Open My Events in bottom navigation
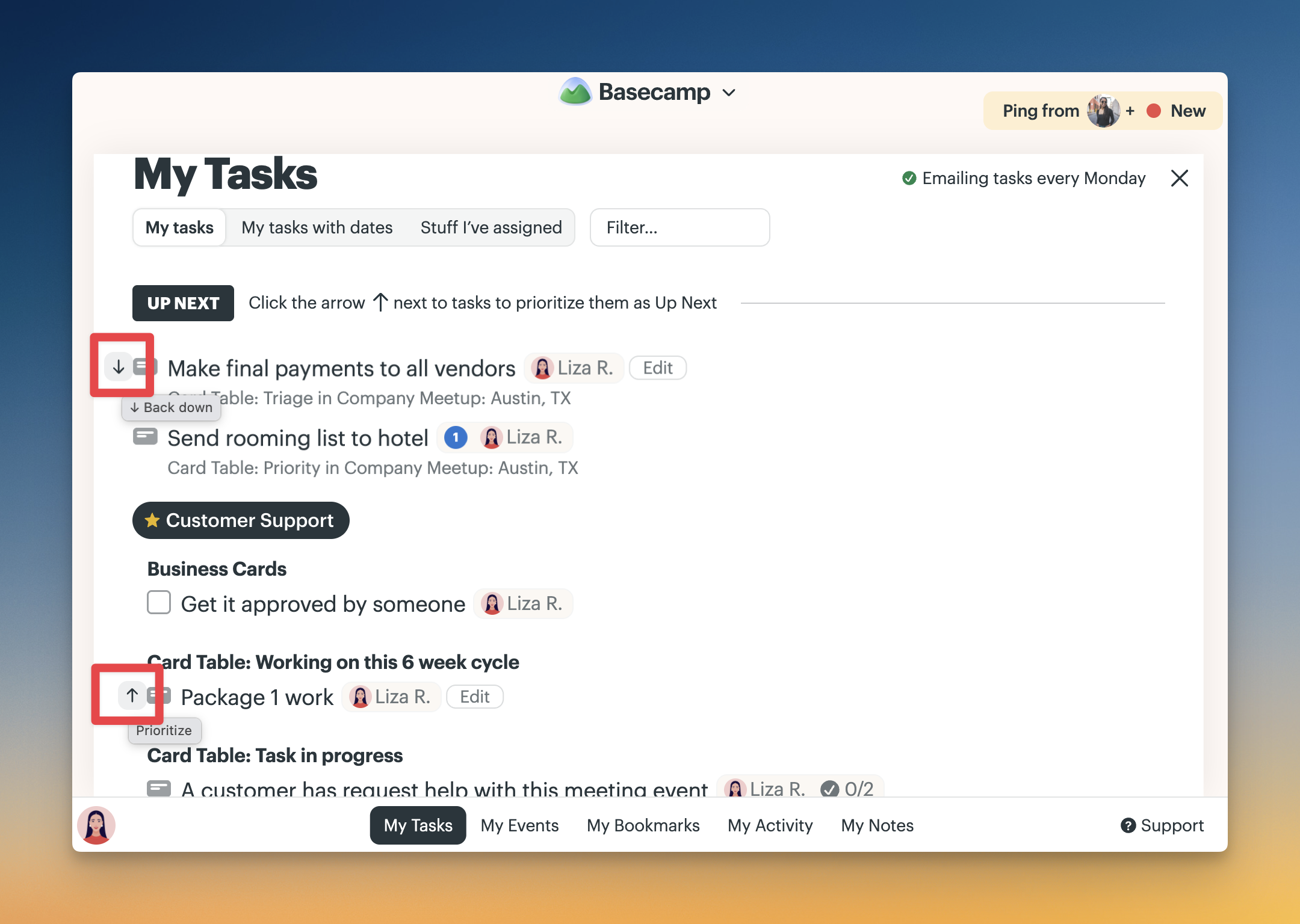1300x924 pixels. click(x=519, y=825)
